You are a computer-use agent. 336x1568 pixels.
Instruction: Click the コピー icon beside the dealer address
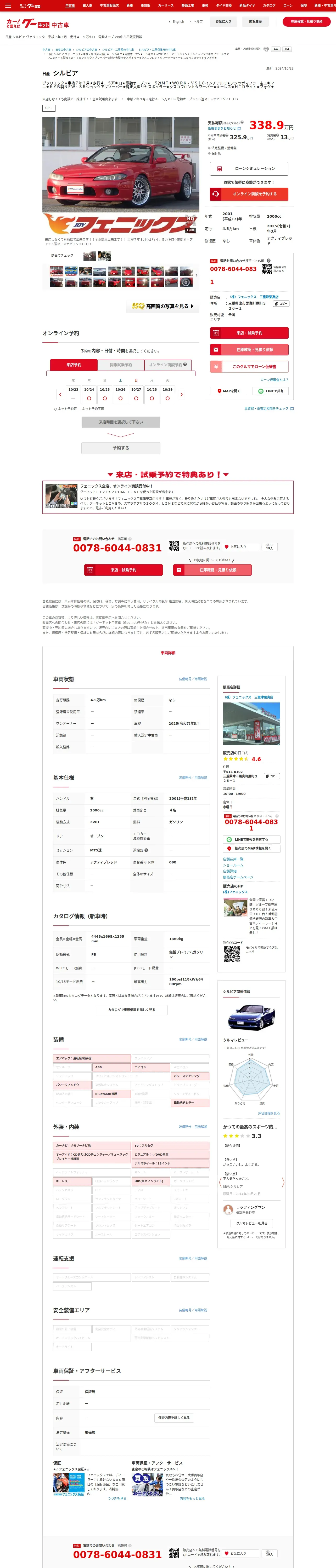point(281,303)
